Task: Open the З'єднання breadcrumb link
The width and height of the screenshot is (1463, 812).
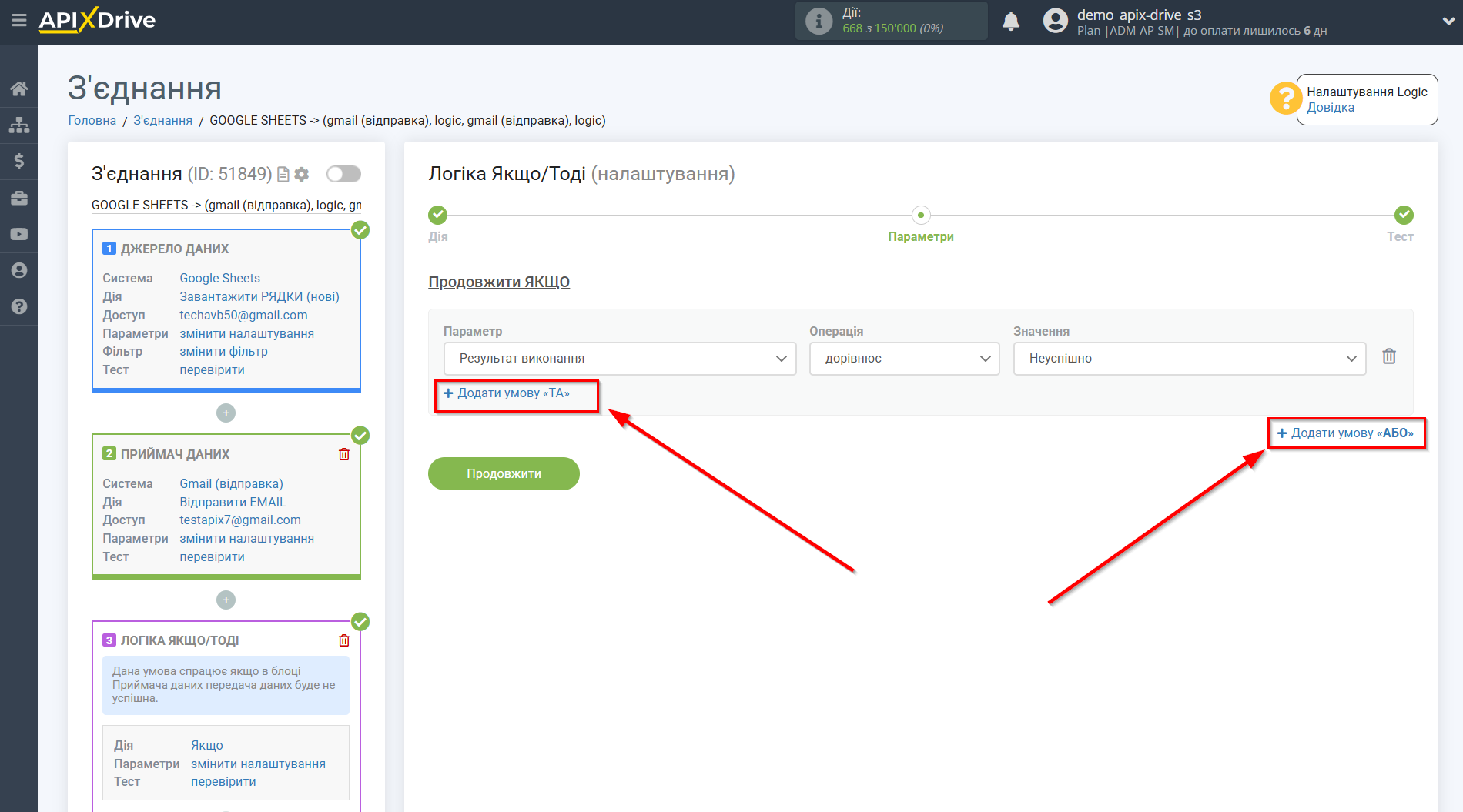Action: click(x=163, y=121)
